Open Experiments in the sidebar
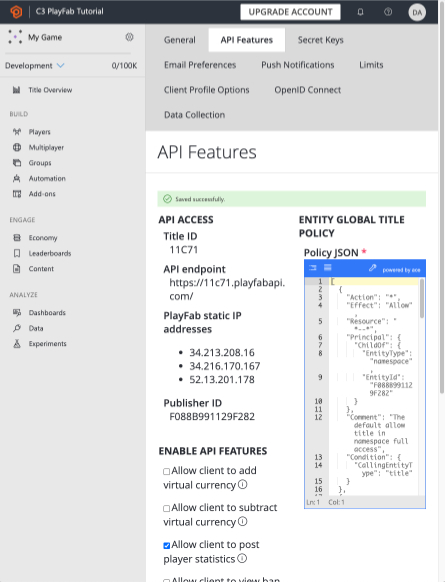 pyautogui.click(x=48, y=344)
